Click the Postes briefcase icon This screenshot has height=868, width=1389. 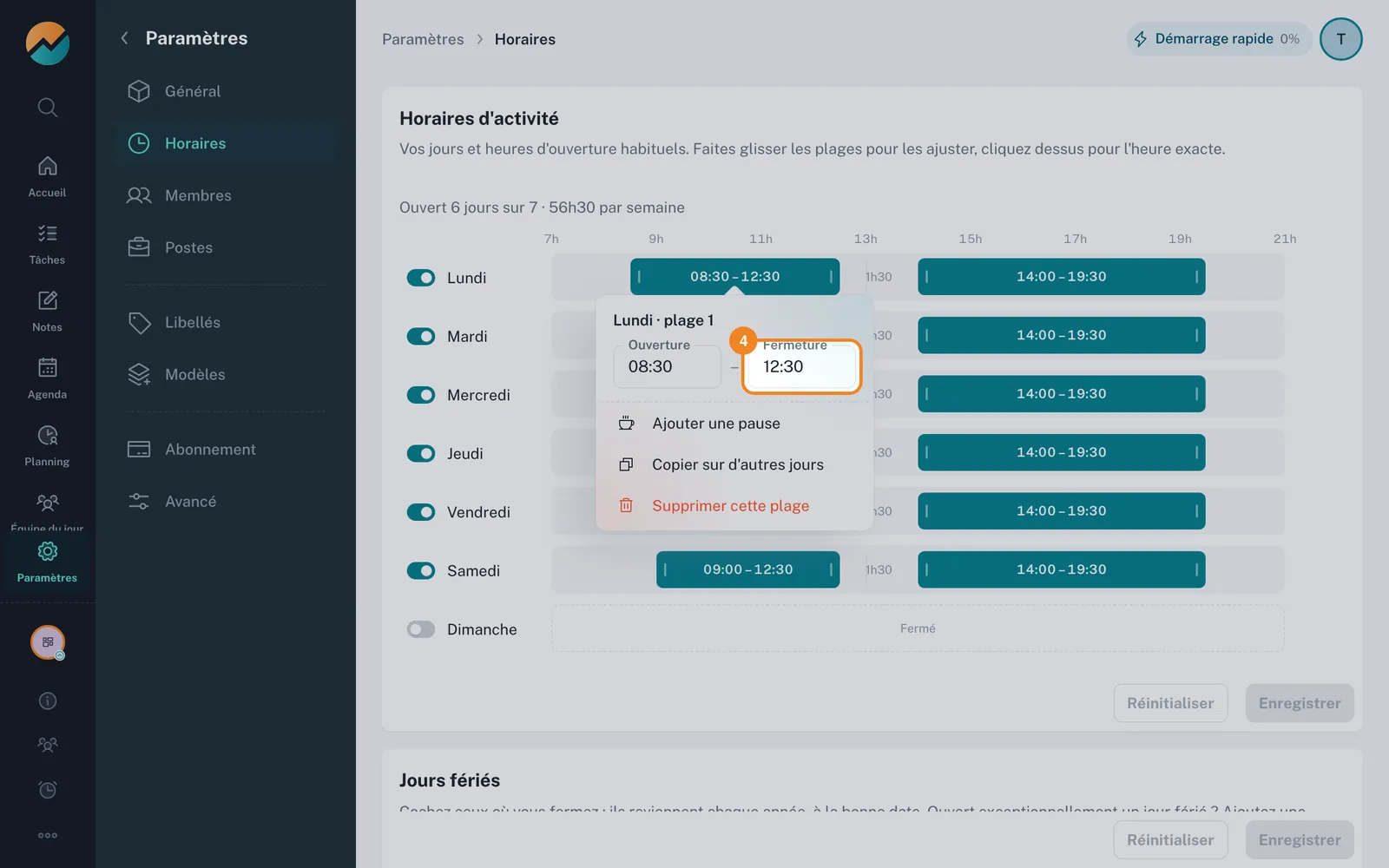[139, 247]
